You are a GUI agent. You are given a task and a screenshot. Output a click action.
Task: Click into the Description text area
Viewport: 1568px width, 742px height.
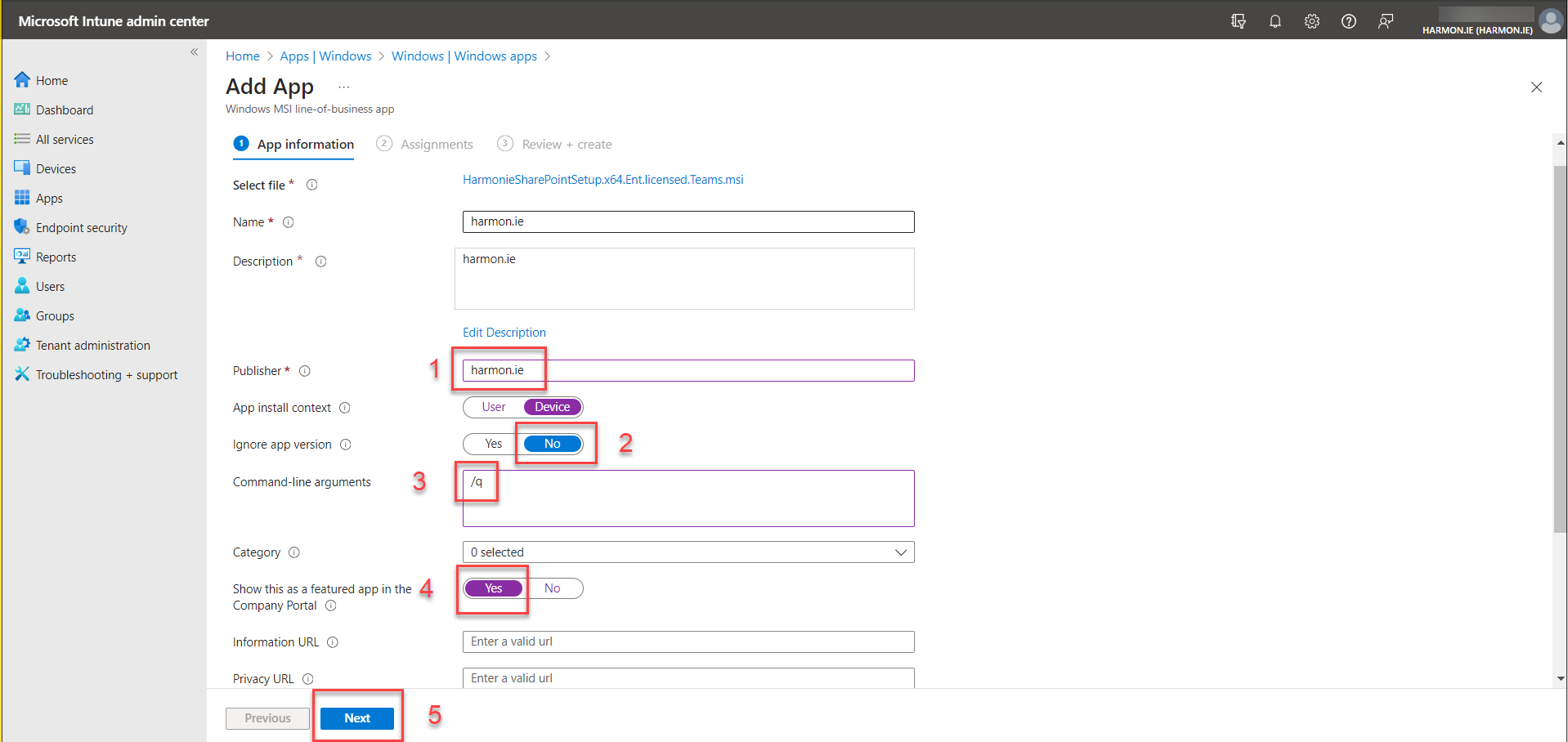coord(684,279)
